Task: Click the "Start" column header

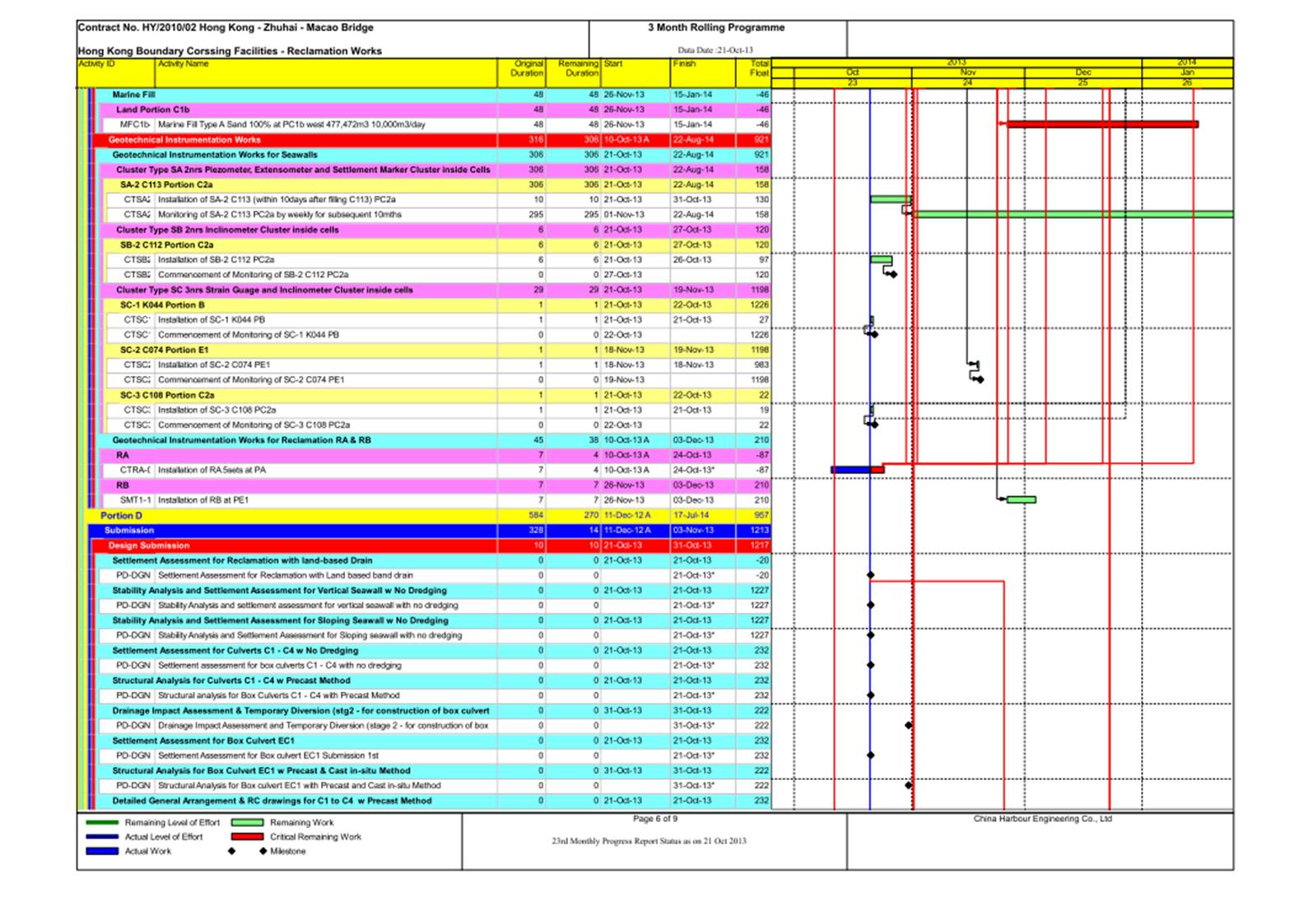Action: 635,72
